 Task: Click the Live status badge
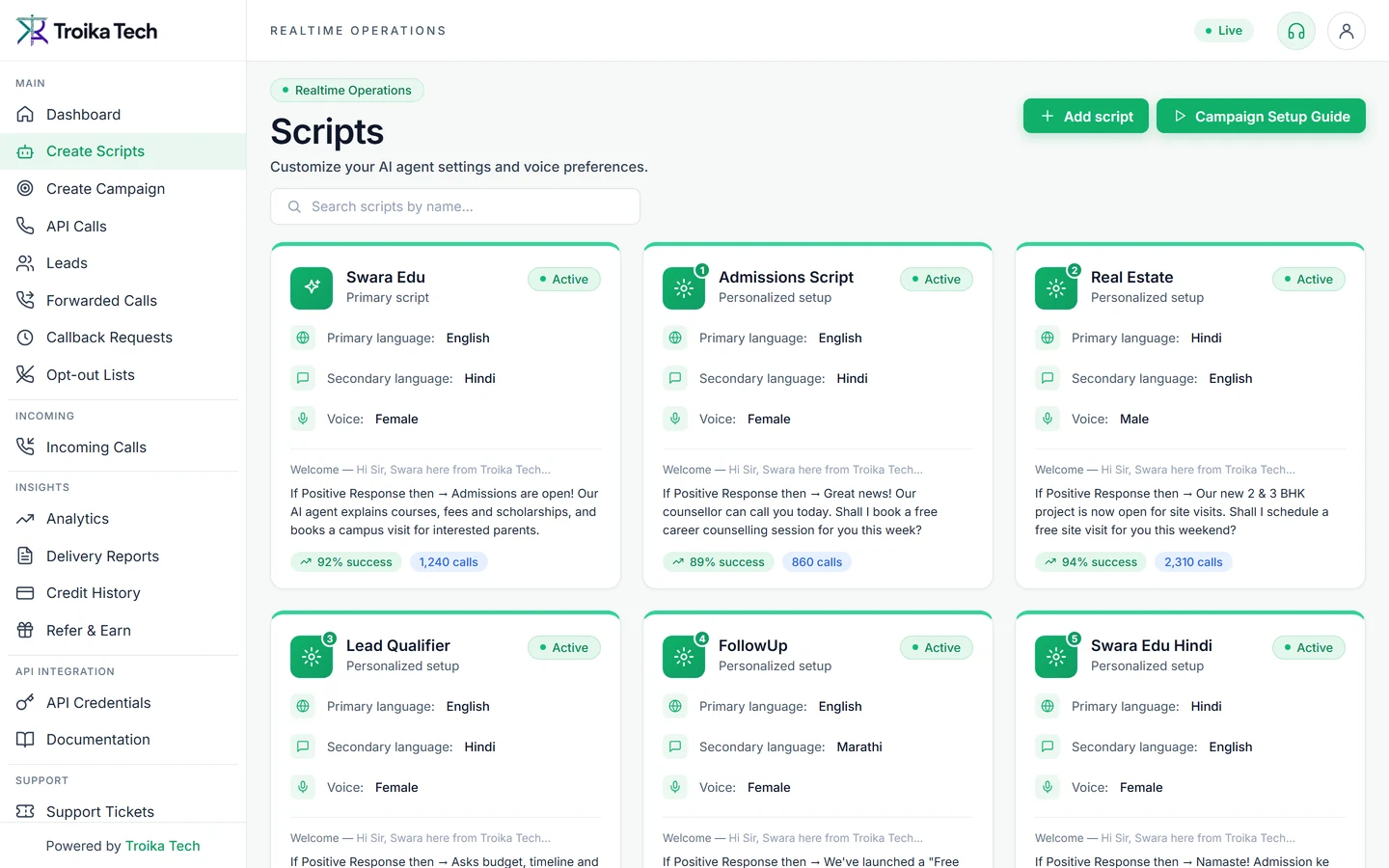pyautogui.click(x=1224, y=31)
